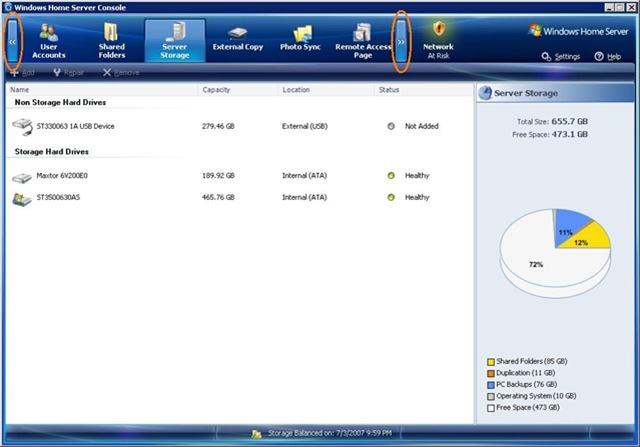Close the Windows Home Server Console window
The width and height of the screenshot is (640, 447).
click(x=631, y=7)
